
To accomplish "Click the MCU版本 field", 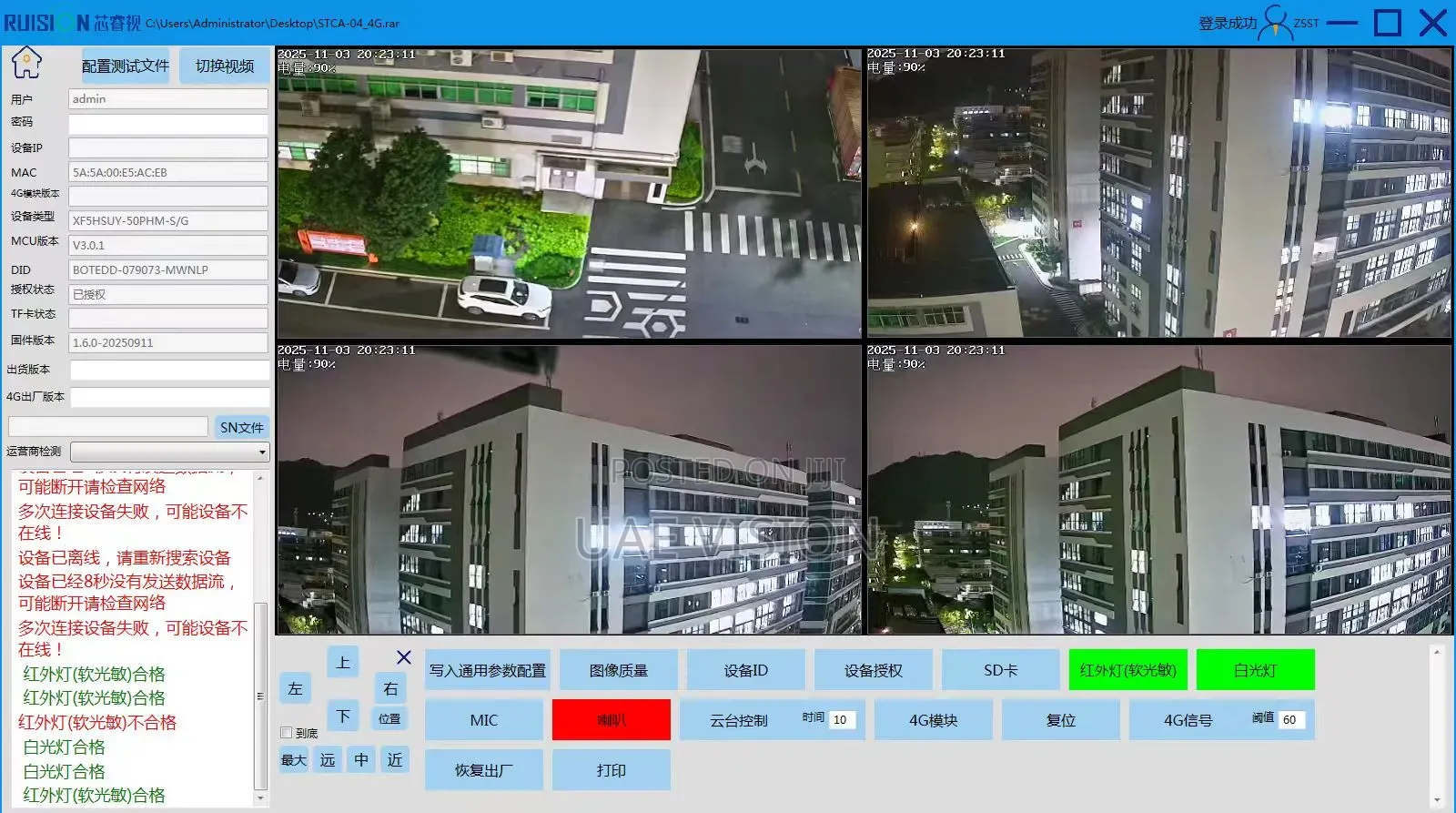I will 168,245.
